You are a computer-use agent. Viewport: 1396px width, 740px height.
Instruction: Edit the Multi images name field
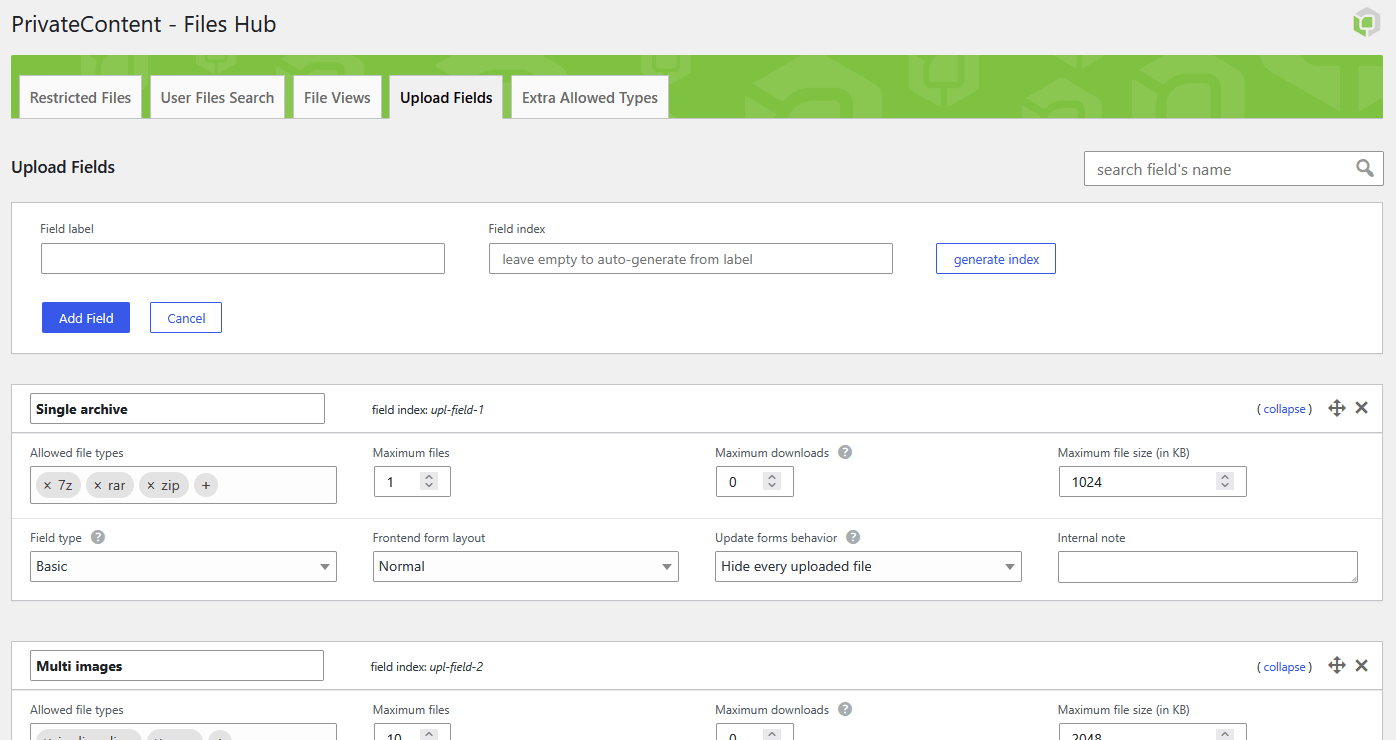(x=177, y=666)
